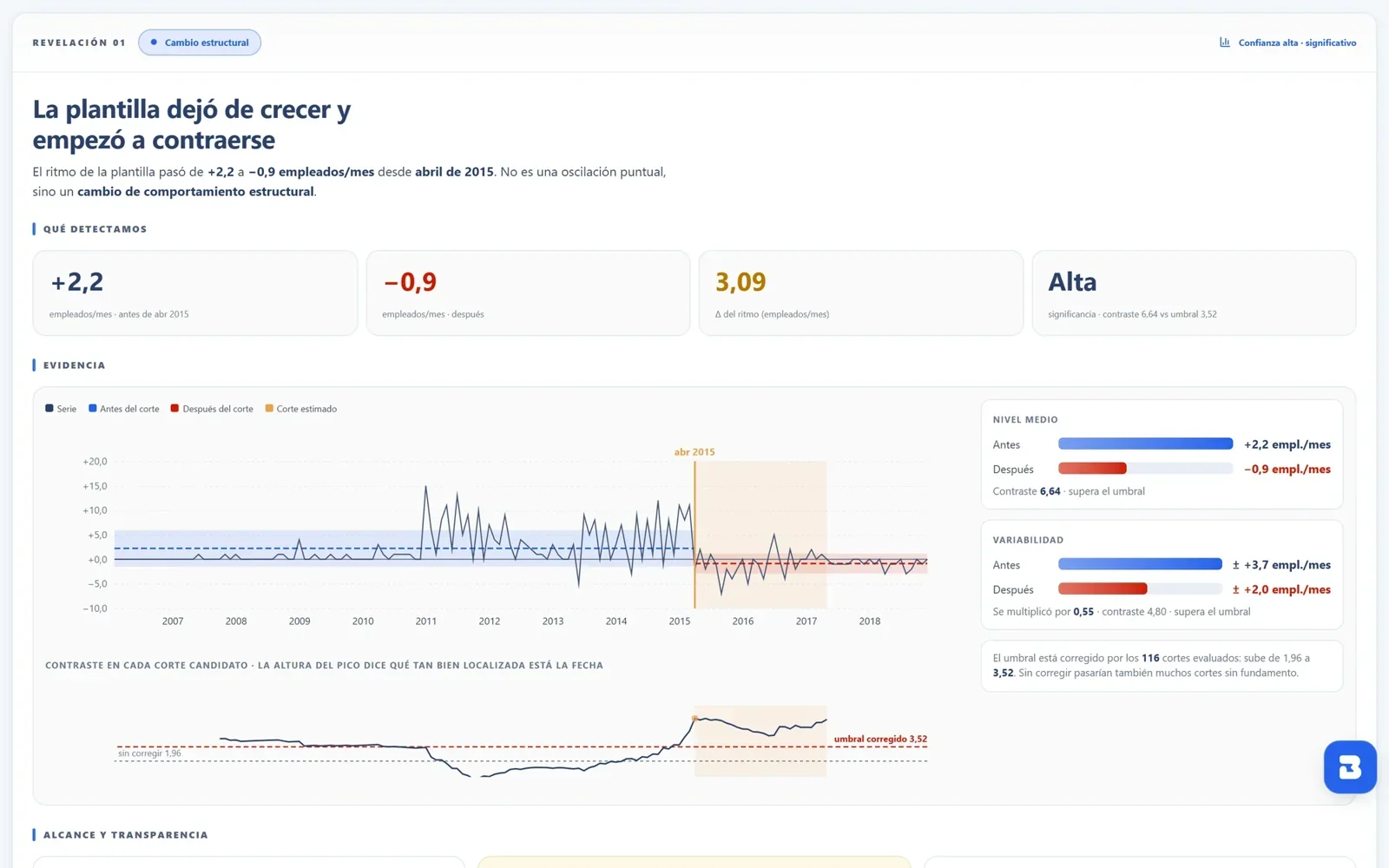Click the blue Antes bar in Variabilidad
1389x868 pixels.
point(1140,564)
